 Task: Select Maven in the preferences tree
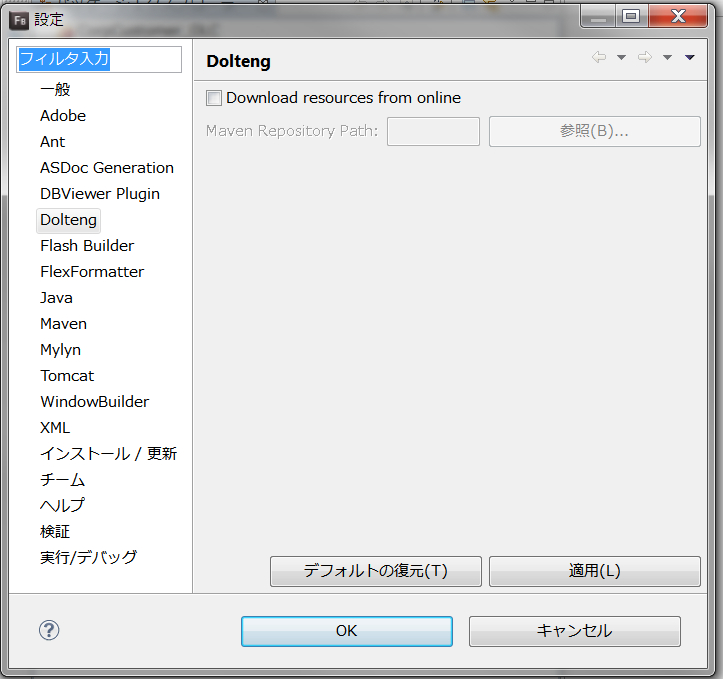coord(64,324)
